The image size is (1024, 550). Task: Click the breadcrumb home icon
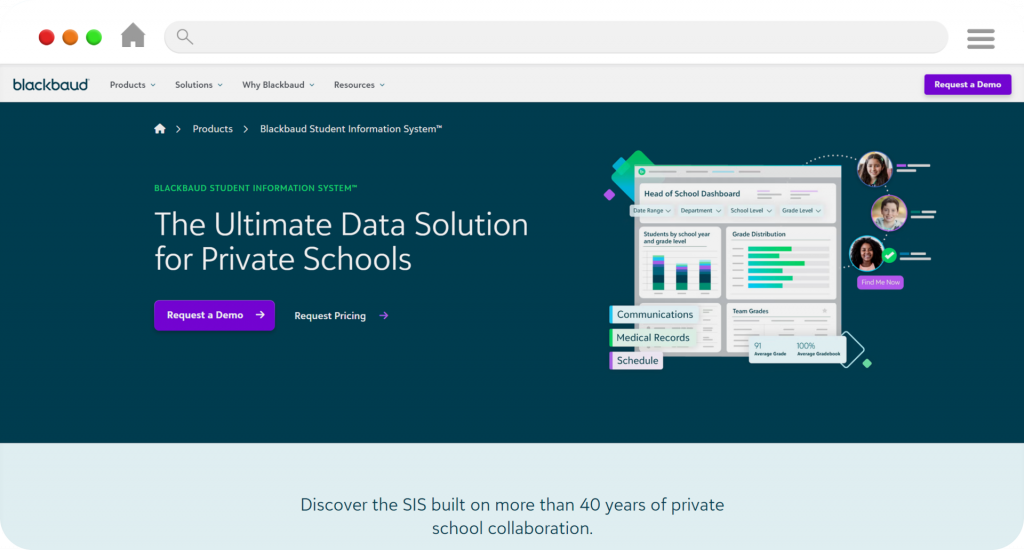tap(160, 129)
